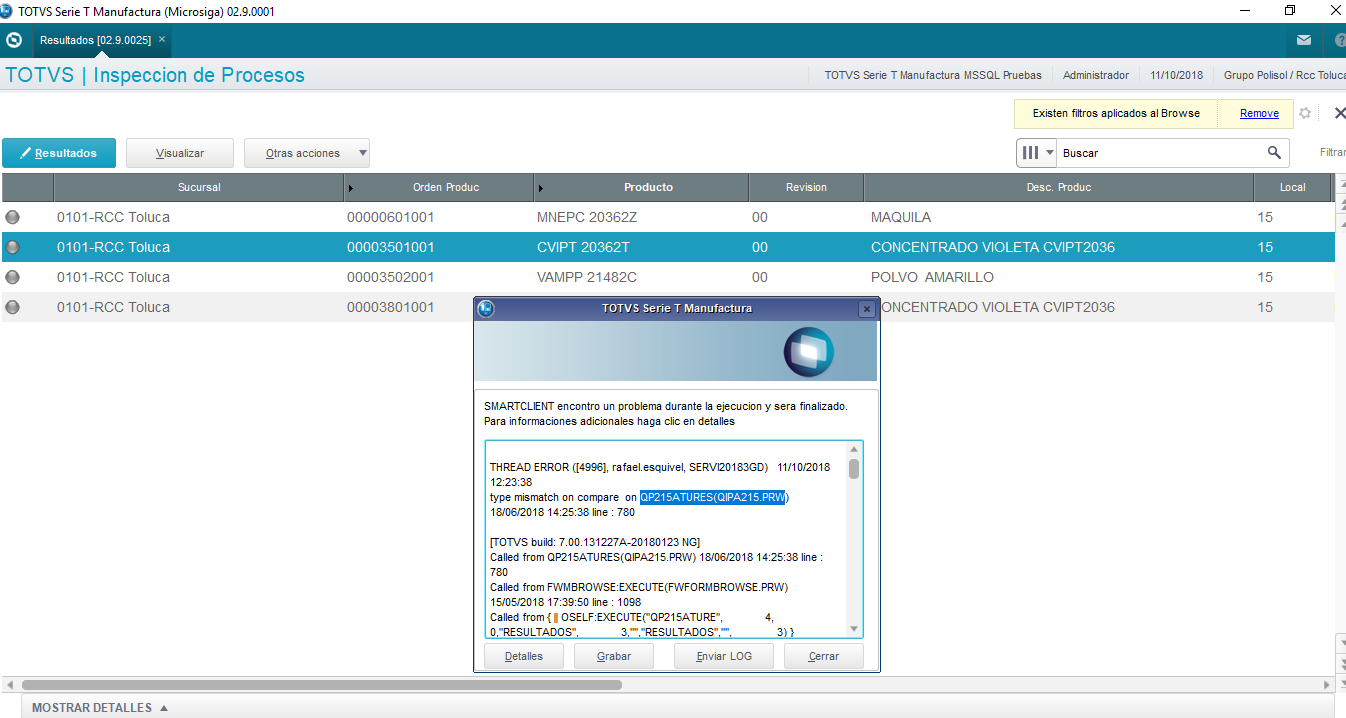Click the Cerrar button in dialog
This screenshot has height=718, width=1346.
(x=824, y=656)
